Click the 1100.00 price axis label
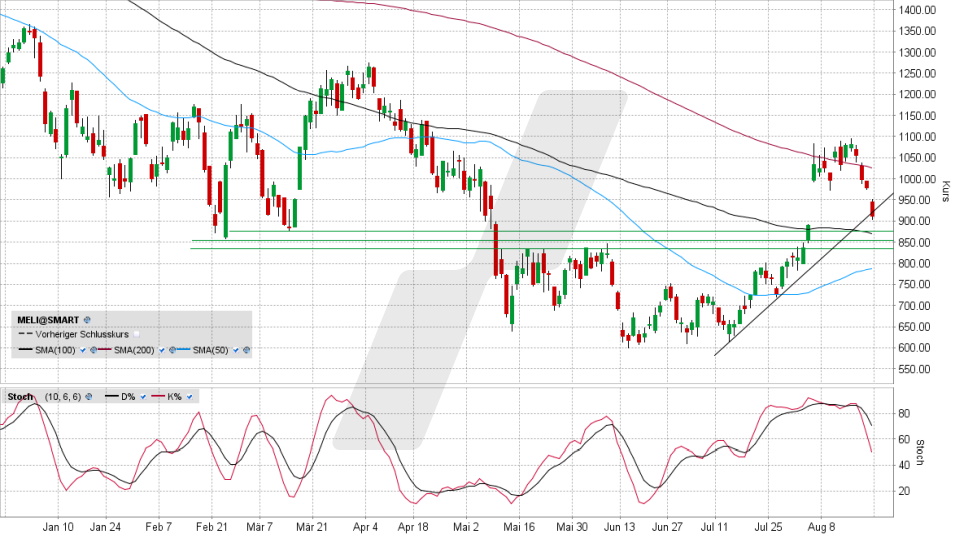Screen dimensions: 960x540 tap(917, 137)
